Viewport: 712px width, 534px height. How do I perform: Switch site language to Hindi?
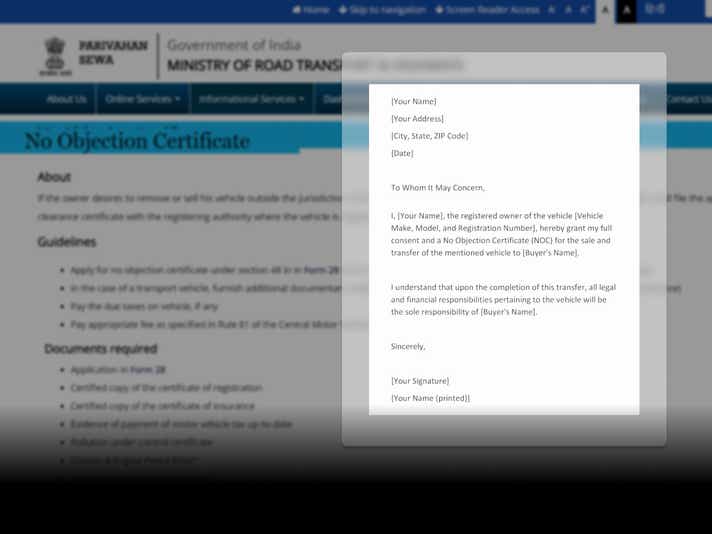(655, 10)
